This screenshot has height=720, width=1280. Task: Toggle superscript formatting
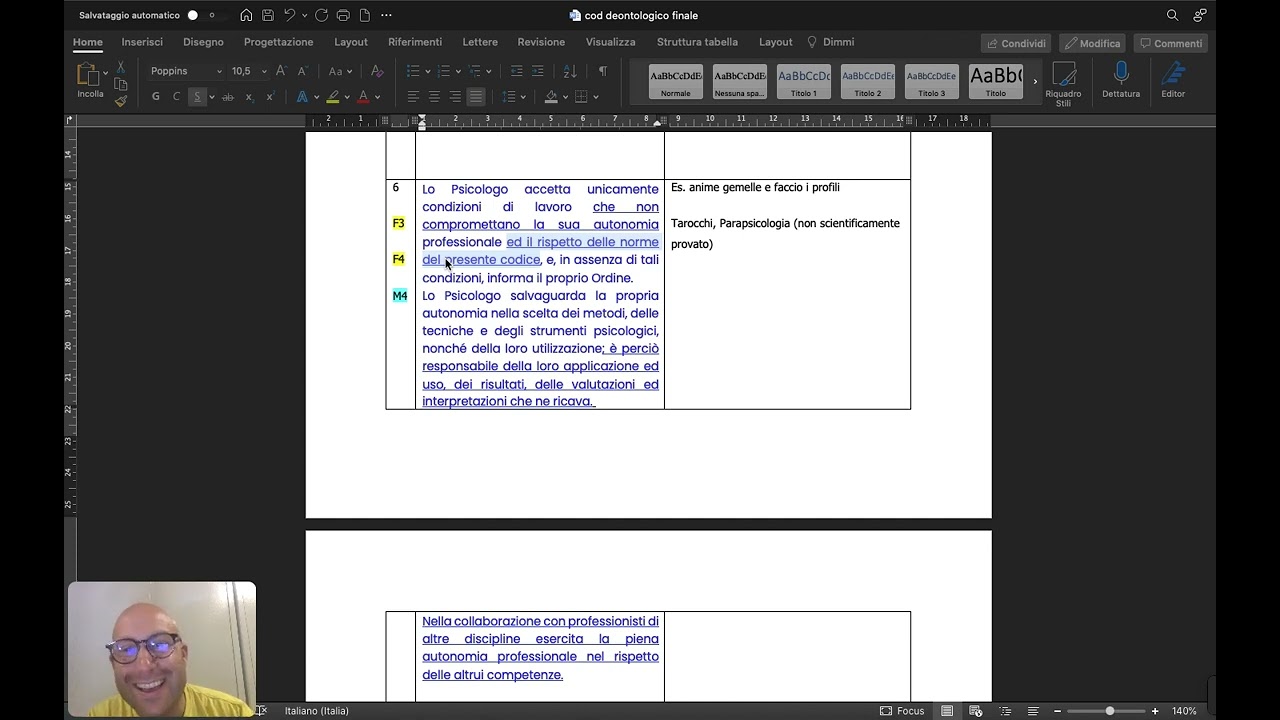270,97
